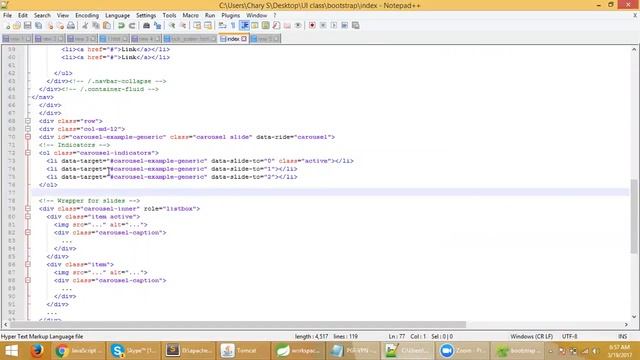Start macro recording with red Record icon
Image resolution: width=640 pixels, height=360 pixels.
(x=312, y=25)
